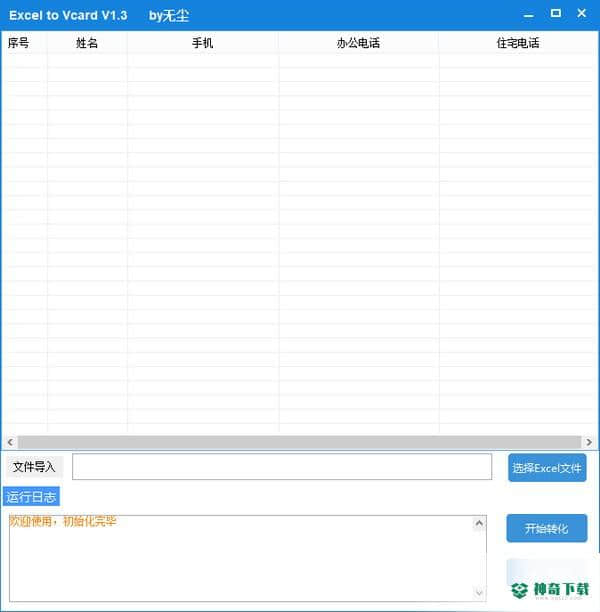Start conversion with 开始转化 button
The image size is (600, 612).
(547, 528)
